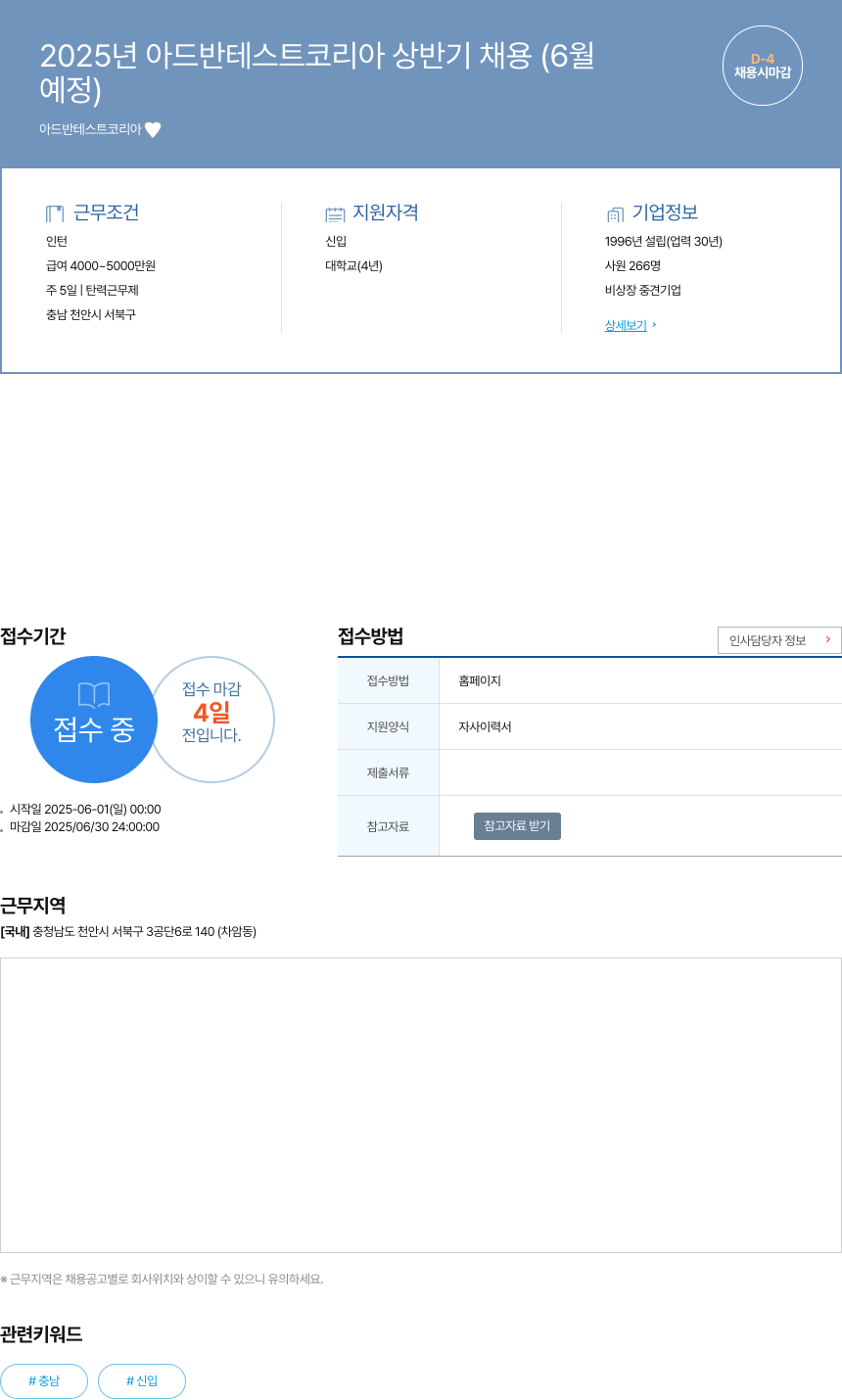
Task: Click the small arrow next to 상세보기
Action: (x=654, y=325)
